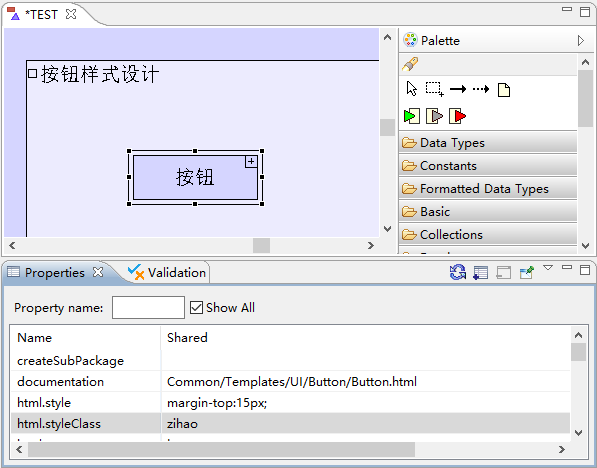Viewport: 597px width, 468px height.
Task: Click Palette scrollbar down arrow
Action: coord(585,246)
